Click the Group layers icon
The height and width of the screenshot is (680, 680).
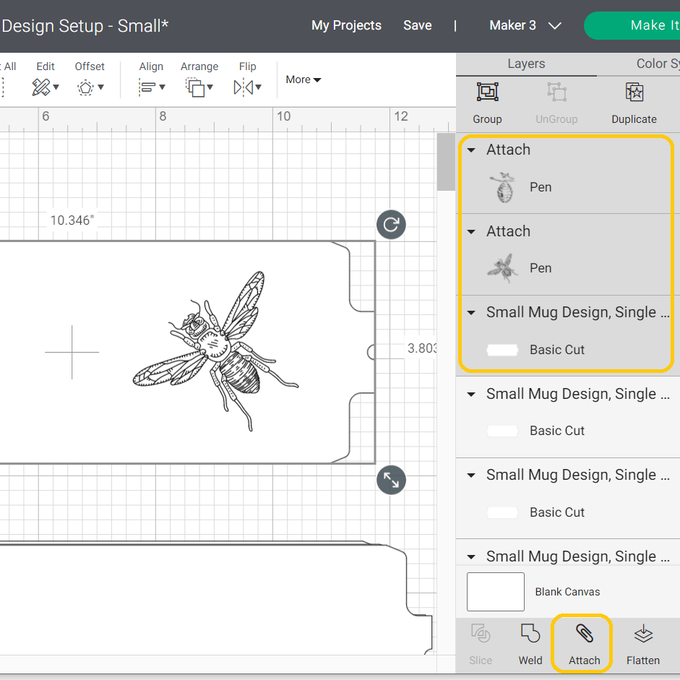coord(487,93)
